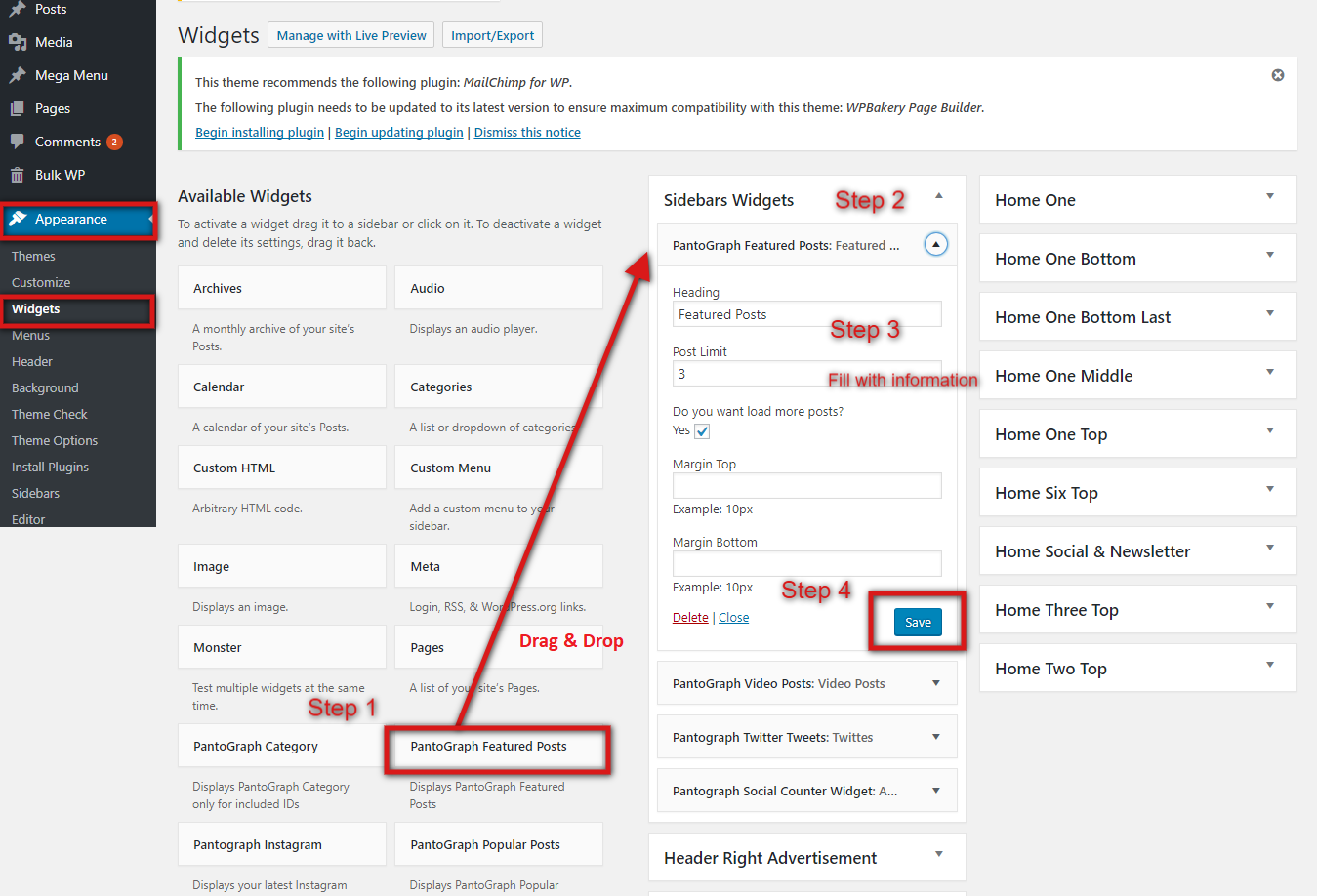
Task: Click the Comments speech bubble icon
Action: [x=18, y=142]
